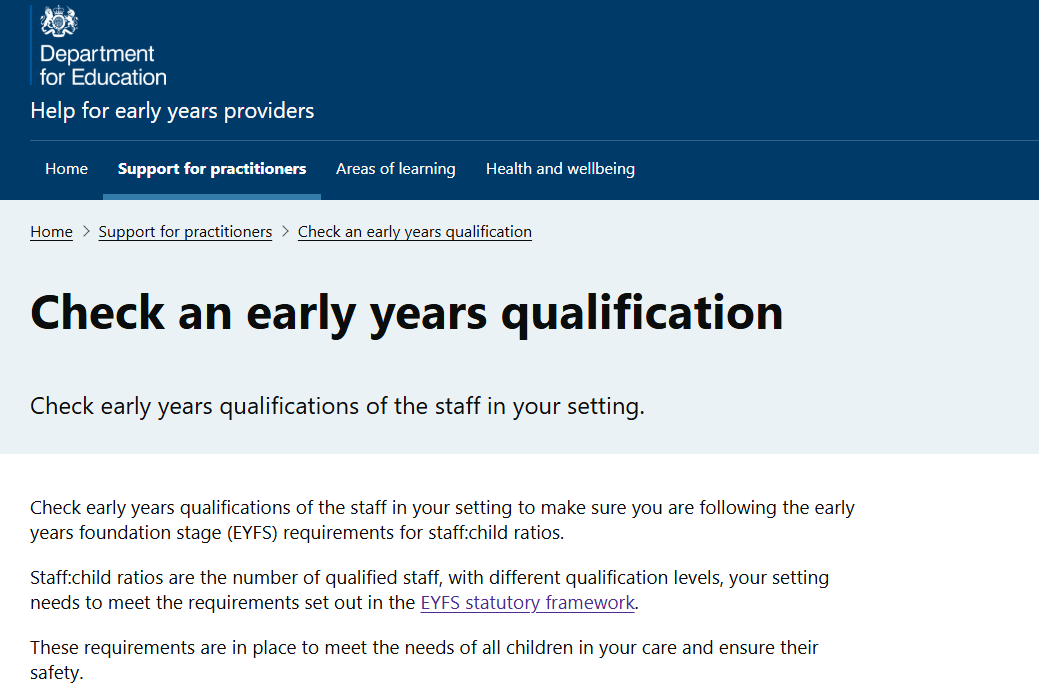Click the Support for practitioners breadcrumb link
The height and width of the screenshot is (696, 1039).
[185, 232]
